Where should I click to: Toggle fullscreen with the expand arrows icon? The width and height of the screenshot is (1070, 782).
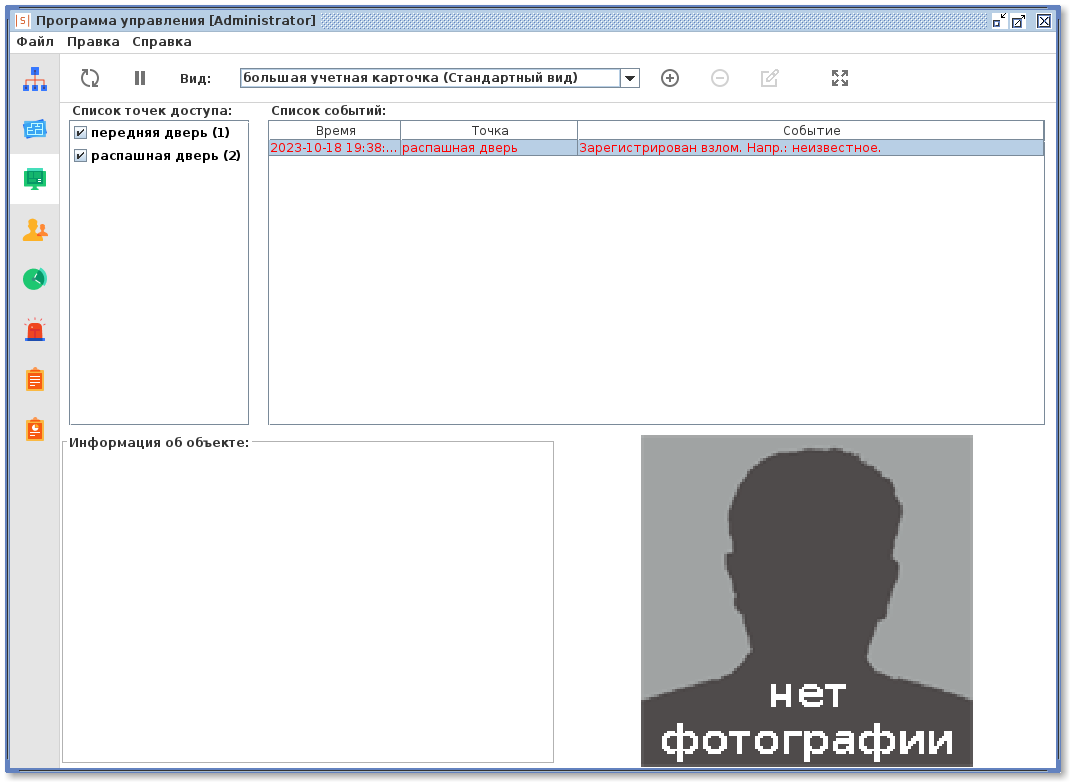coord(840,78)
